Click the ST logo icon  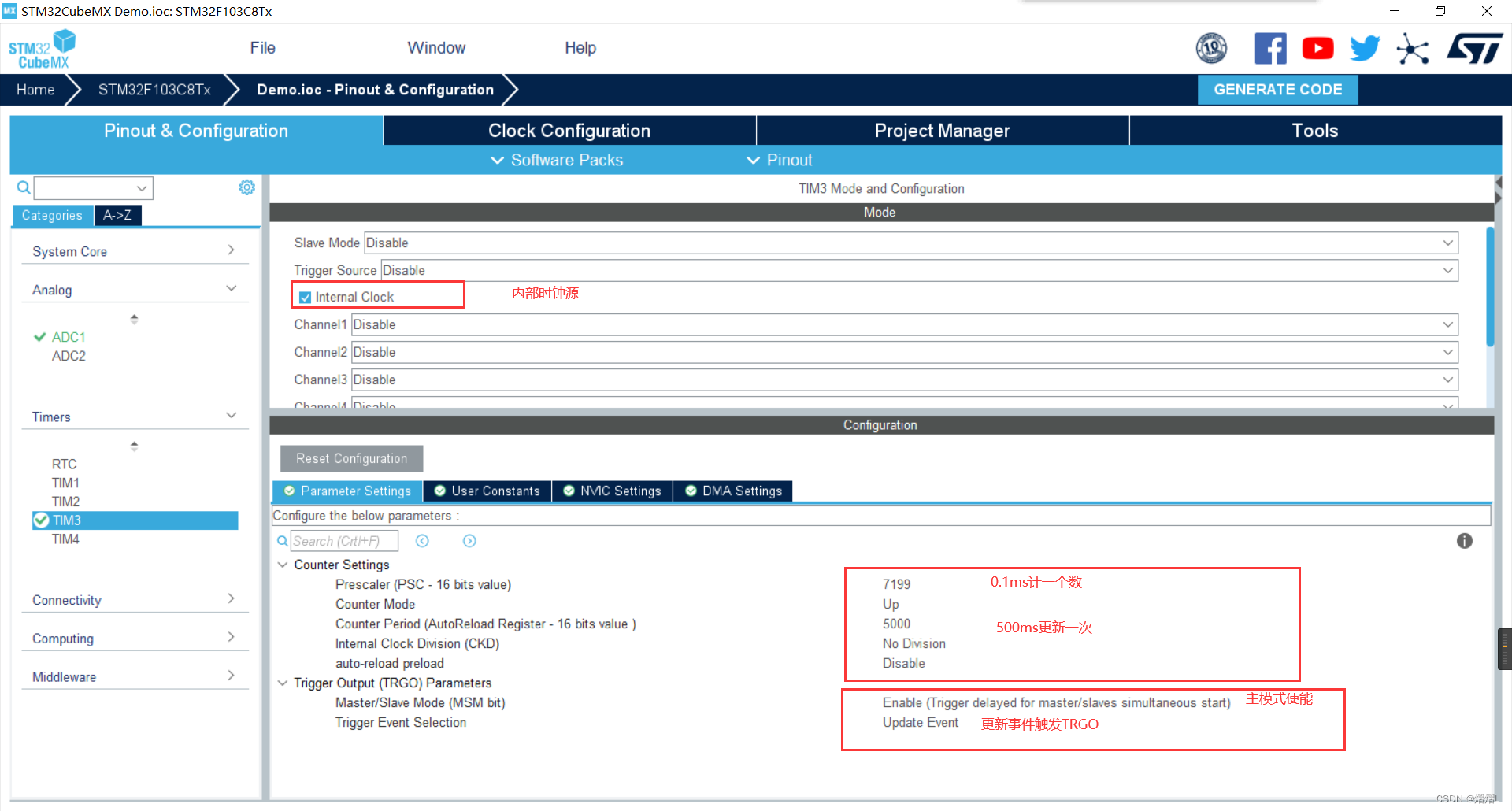[1474, 49]
